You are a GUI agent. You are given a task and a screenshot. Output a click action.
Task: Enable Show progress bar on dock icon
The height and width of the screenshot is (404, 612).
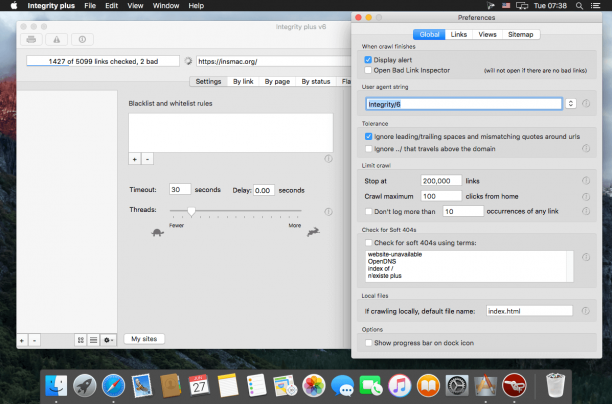click(x=368, y=343)
